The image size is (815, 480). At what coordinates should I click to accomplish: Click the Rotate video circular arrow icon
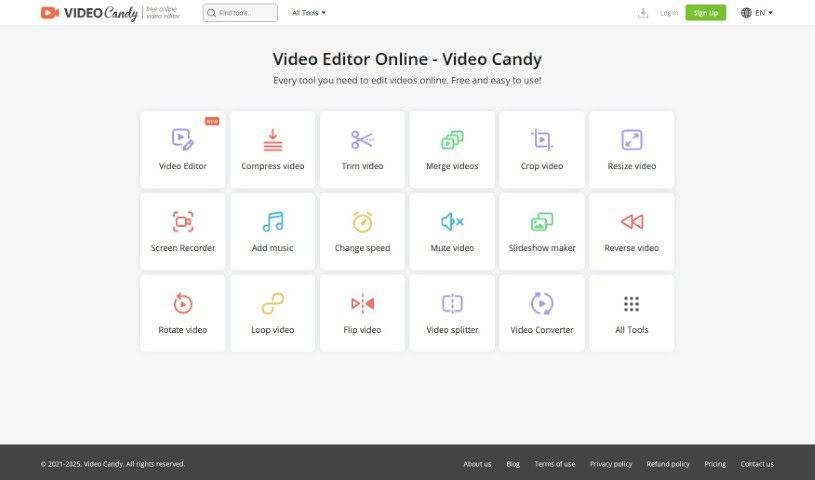[183, 303]
